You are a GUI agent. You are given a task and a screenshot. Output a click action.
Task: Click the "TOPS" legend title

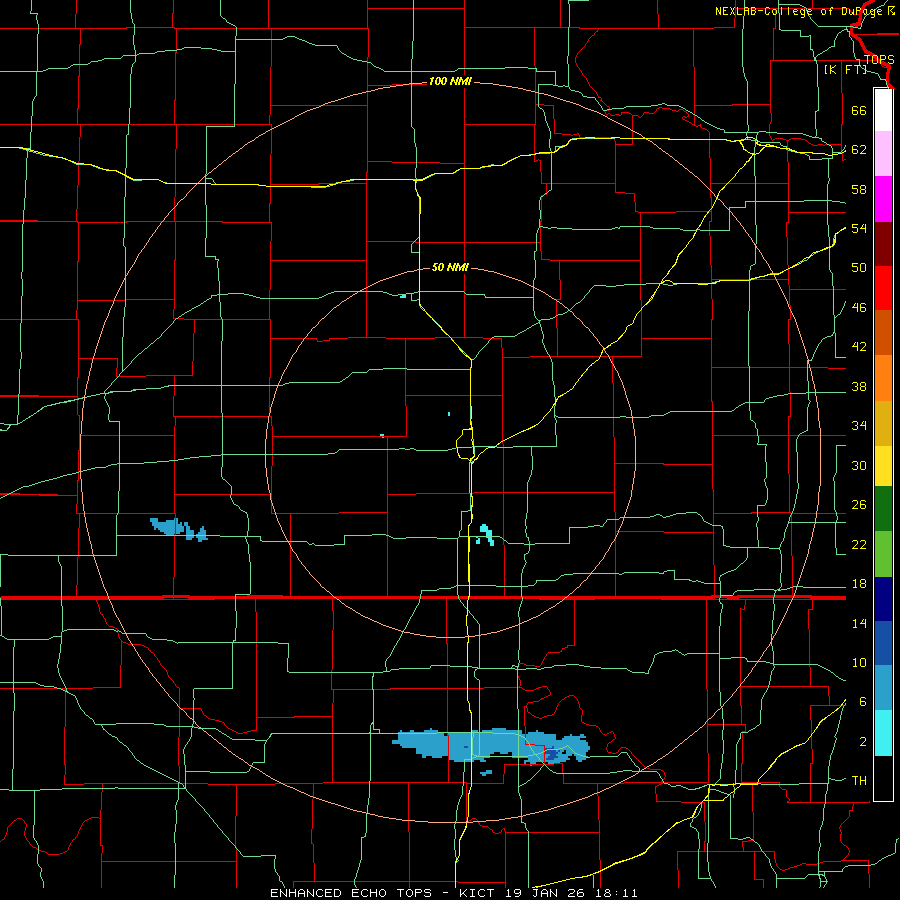[879, 60]
